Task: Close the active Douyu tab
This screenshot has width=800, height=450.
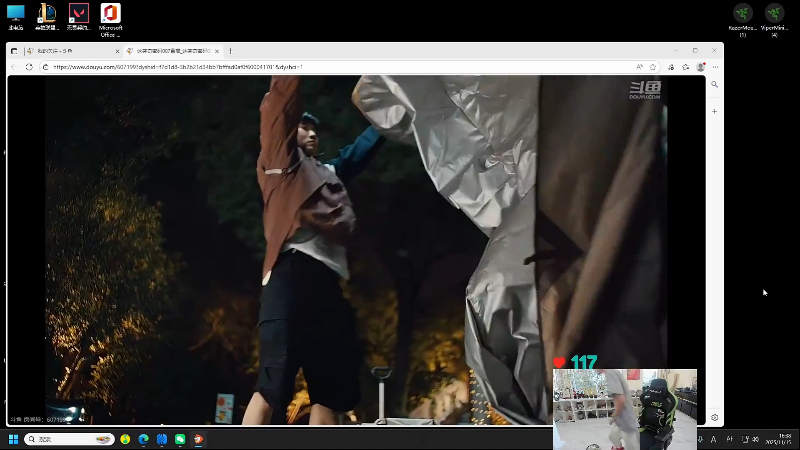Action: pyautogui.click(x=217, y=51)
